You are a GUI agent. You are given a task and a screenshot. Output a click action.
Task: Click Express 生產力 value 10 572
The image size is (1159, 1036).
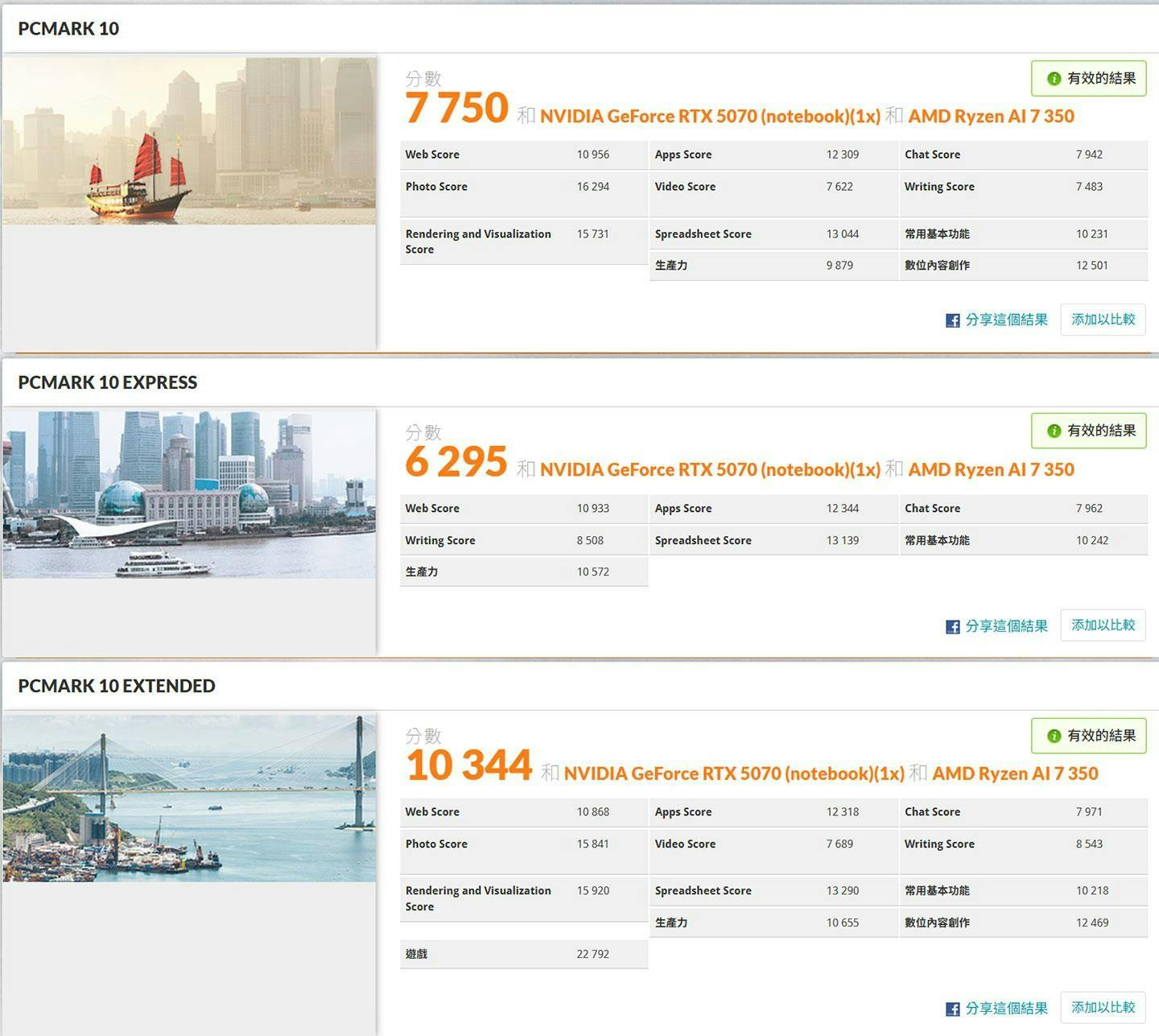(593, 572)
